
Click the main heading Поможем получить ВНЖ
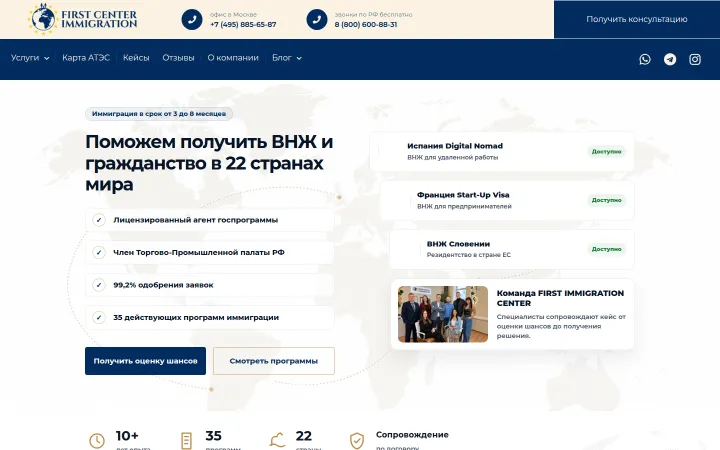point(209,163)
